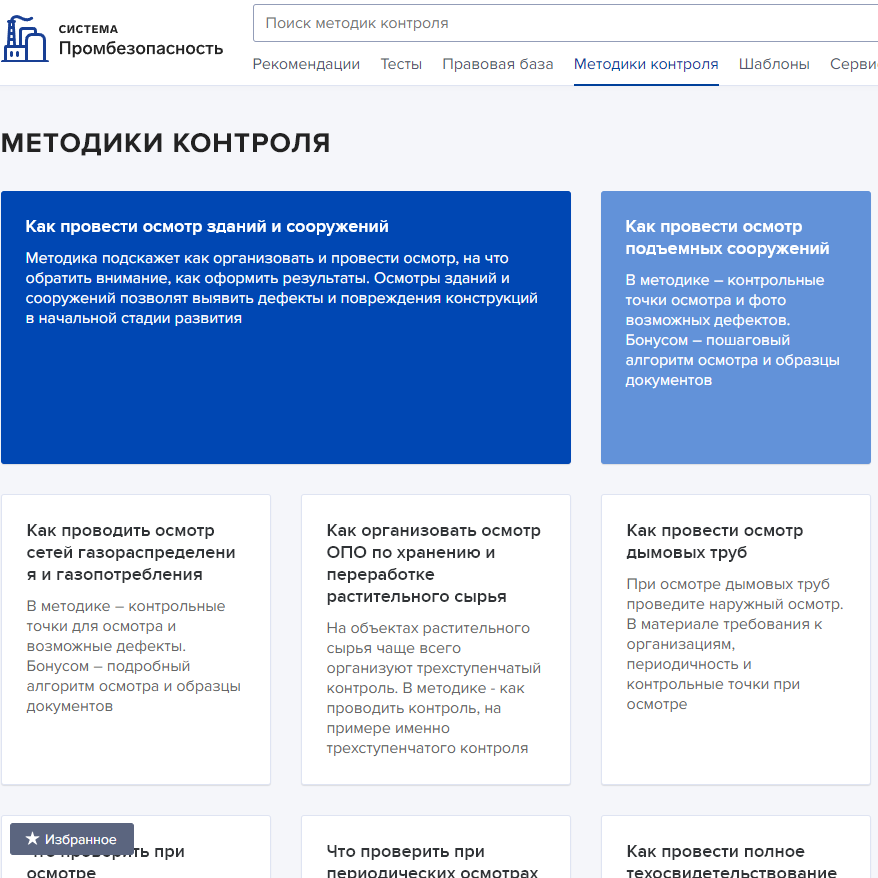Viewport: 878px width, 878px height.
Task: Click text 'Методика подскажет как организовать'
Action: click(282, 288)
